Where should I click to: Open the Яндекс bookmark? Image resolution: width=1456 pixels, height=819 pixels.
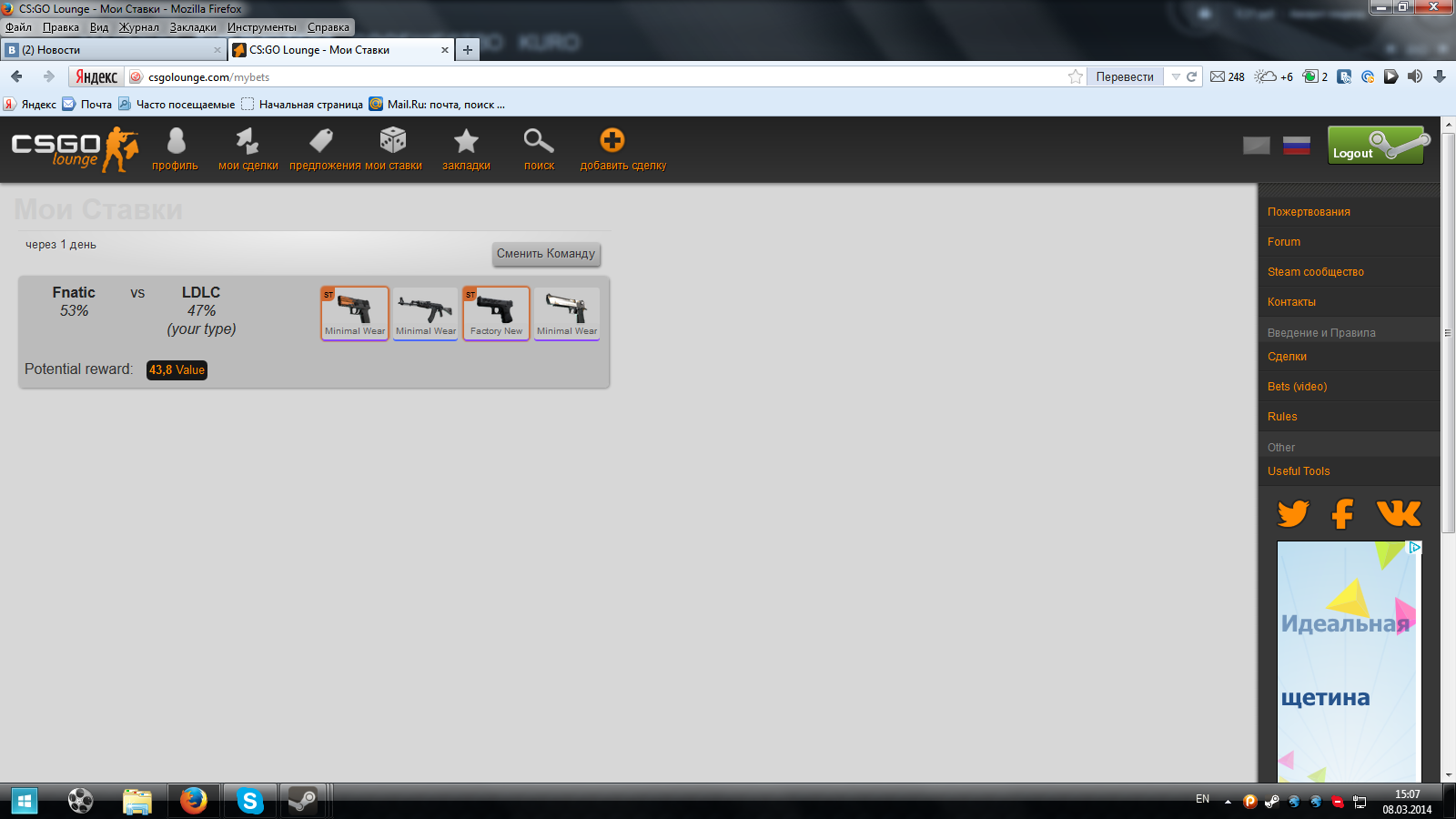[29, 105]
